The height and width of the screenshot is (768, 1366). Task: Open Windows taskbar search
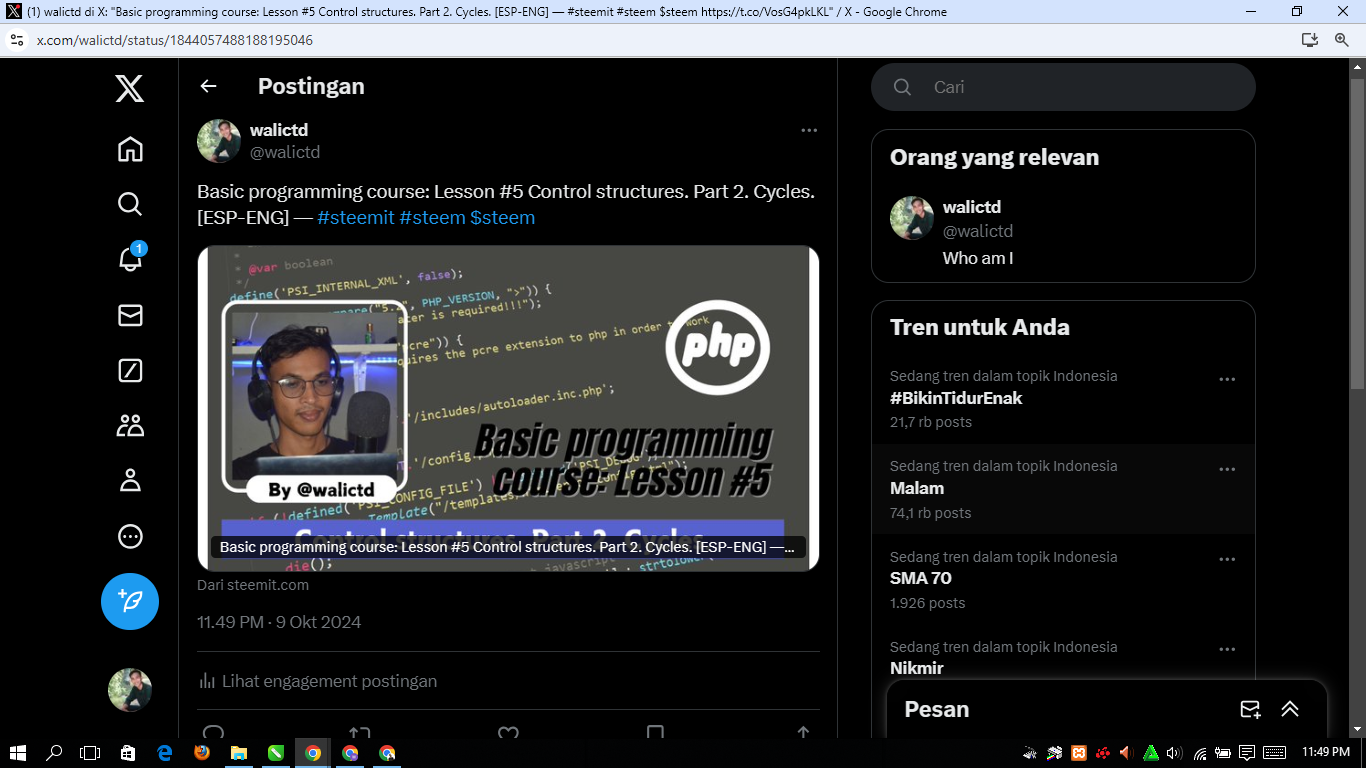[x=54, y=753]
